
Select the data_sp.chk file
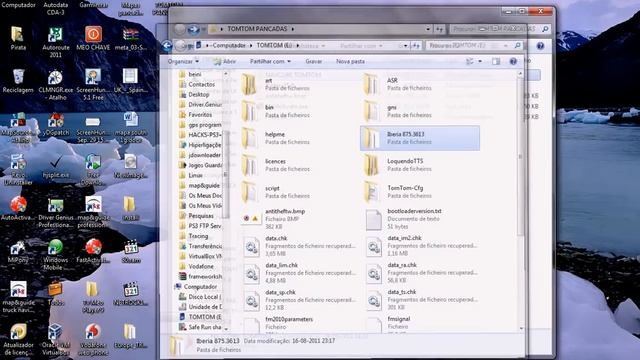click(299, 300)
